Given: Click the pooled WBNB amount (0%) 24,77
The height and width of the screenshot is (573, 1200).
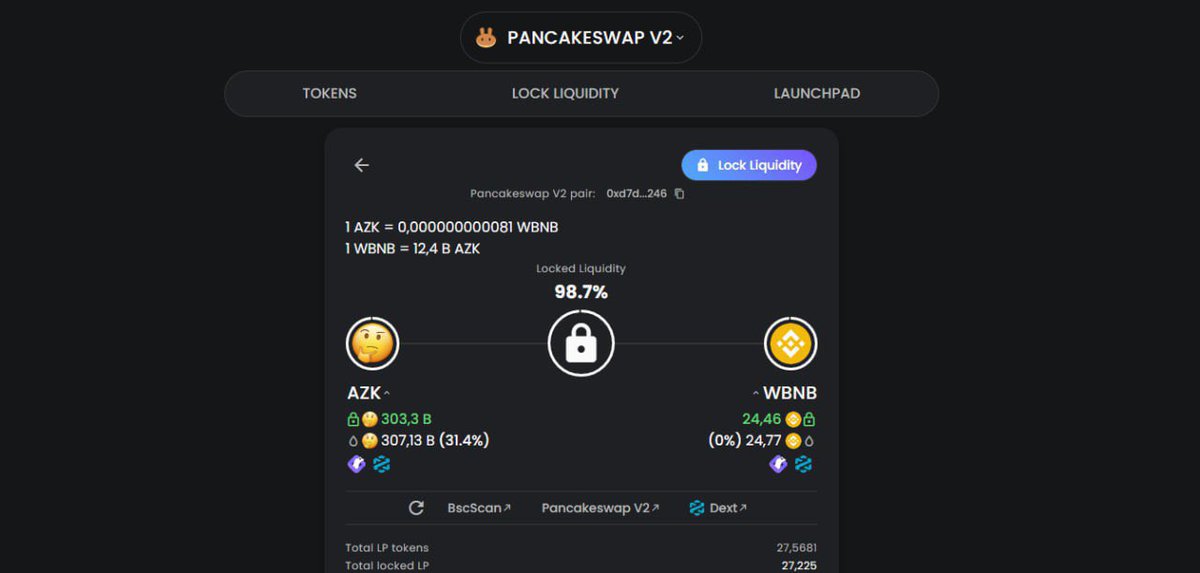Looking at the screenshot, I should [x=745, y=440].
